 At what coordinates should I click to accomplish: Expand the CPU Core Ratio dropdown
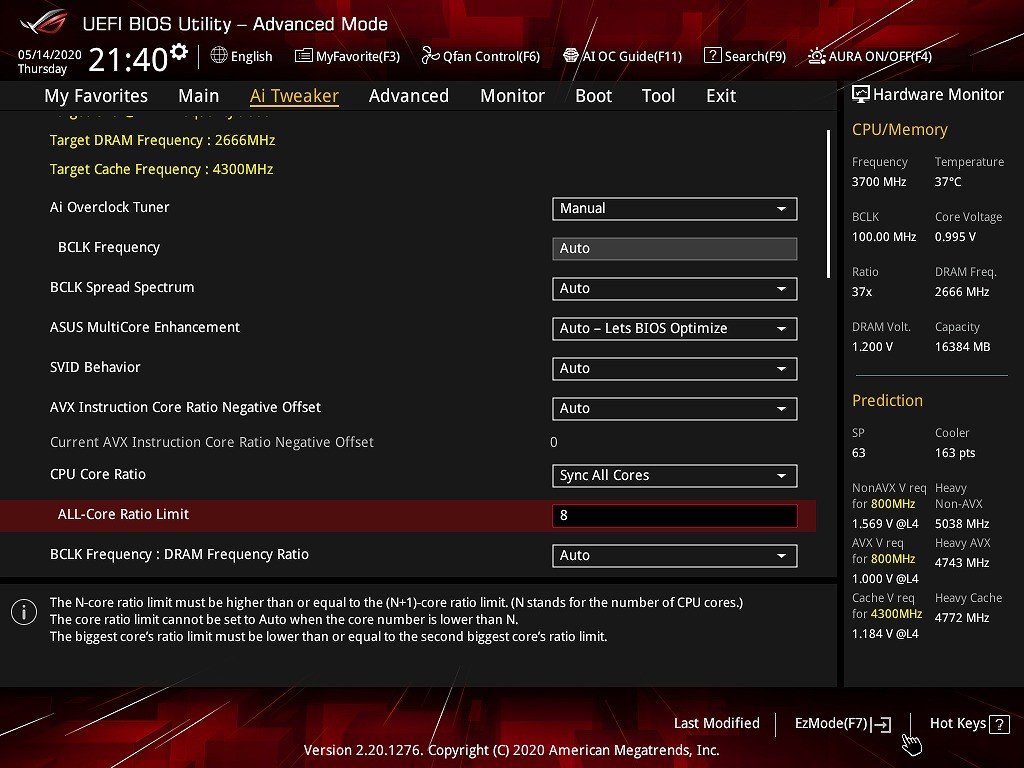coord(674,476)
